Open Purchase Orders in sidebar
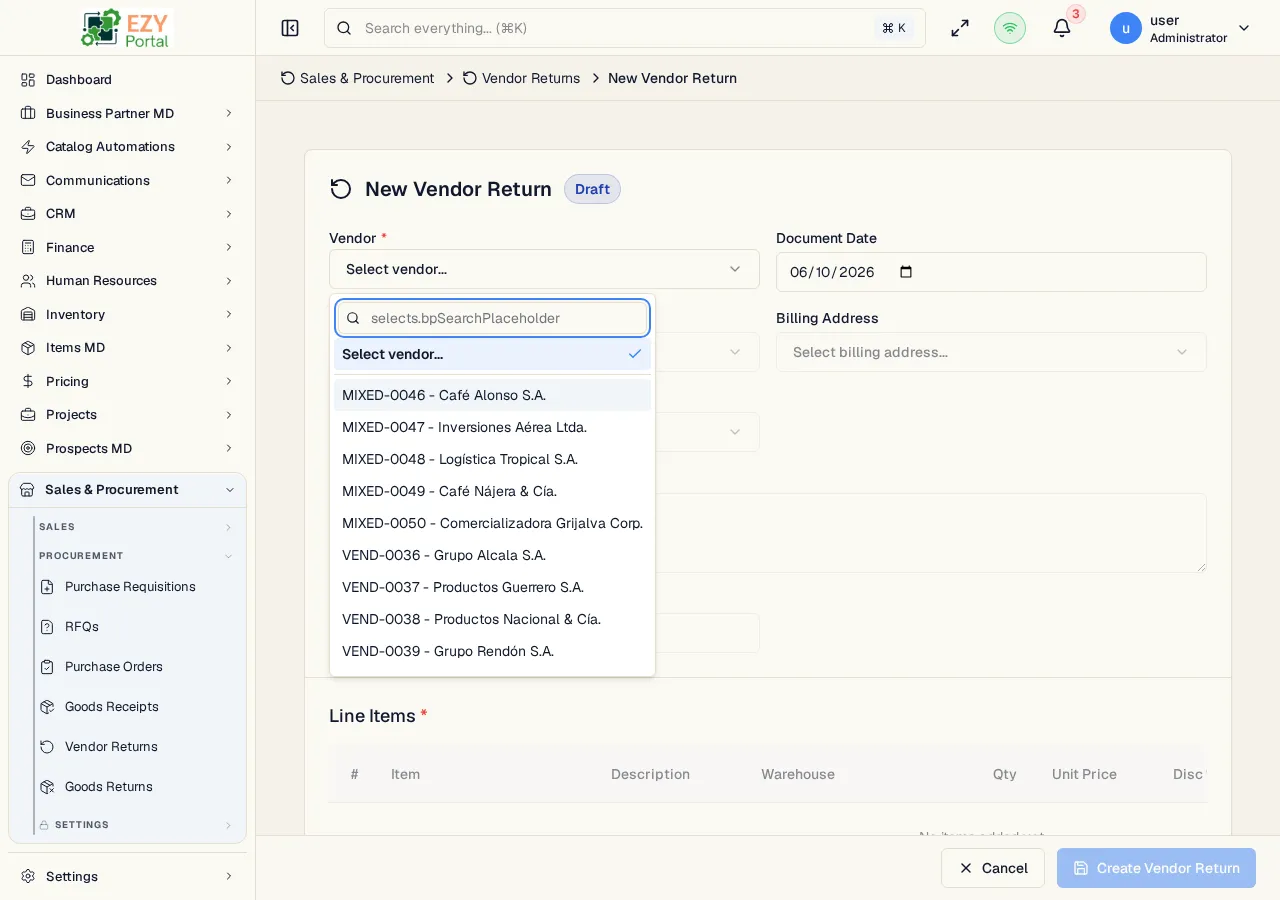1280x900 pixels. (x=114, y=667)
